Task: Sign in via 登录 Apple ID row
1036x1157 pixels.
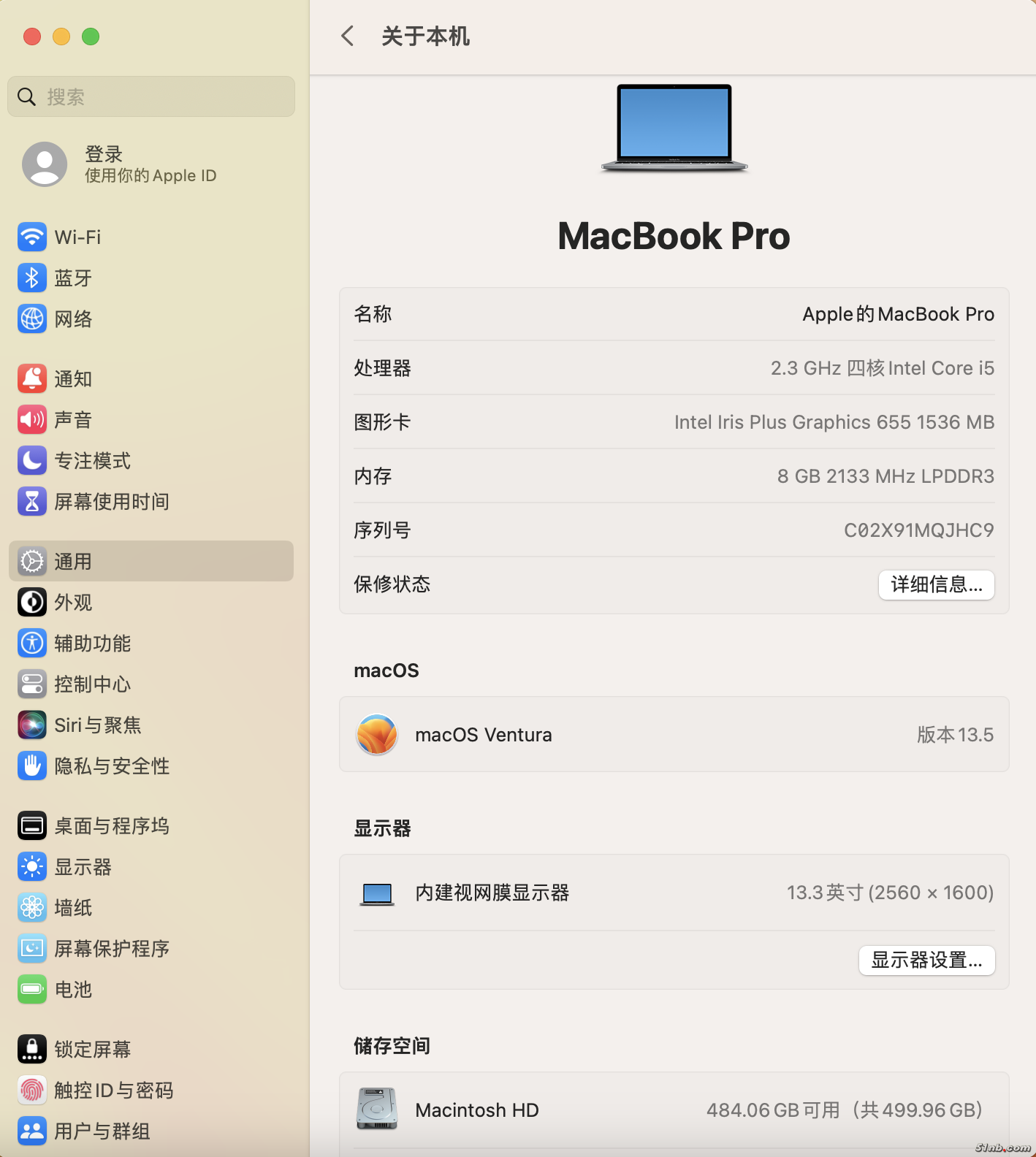Action: 151,164
